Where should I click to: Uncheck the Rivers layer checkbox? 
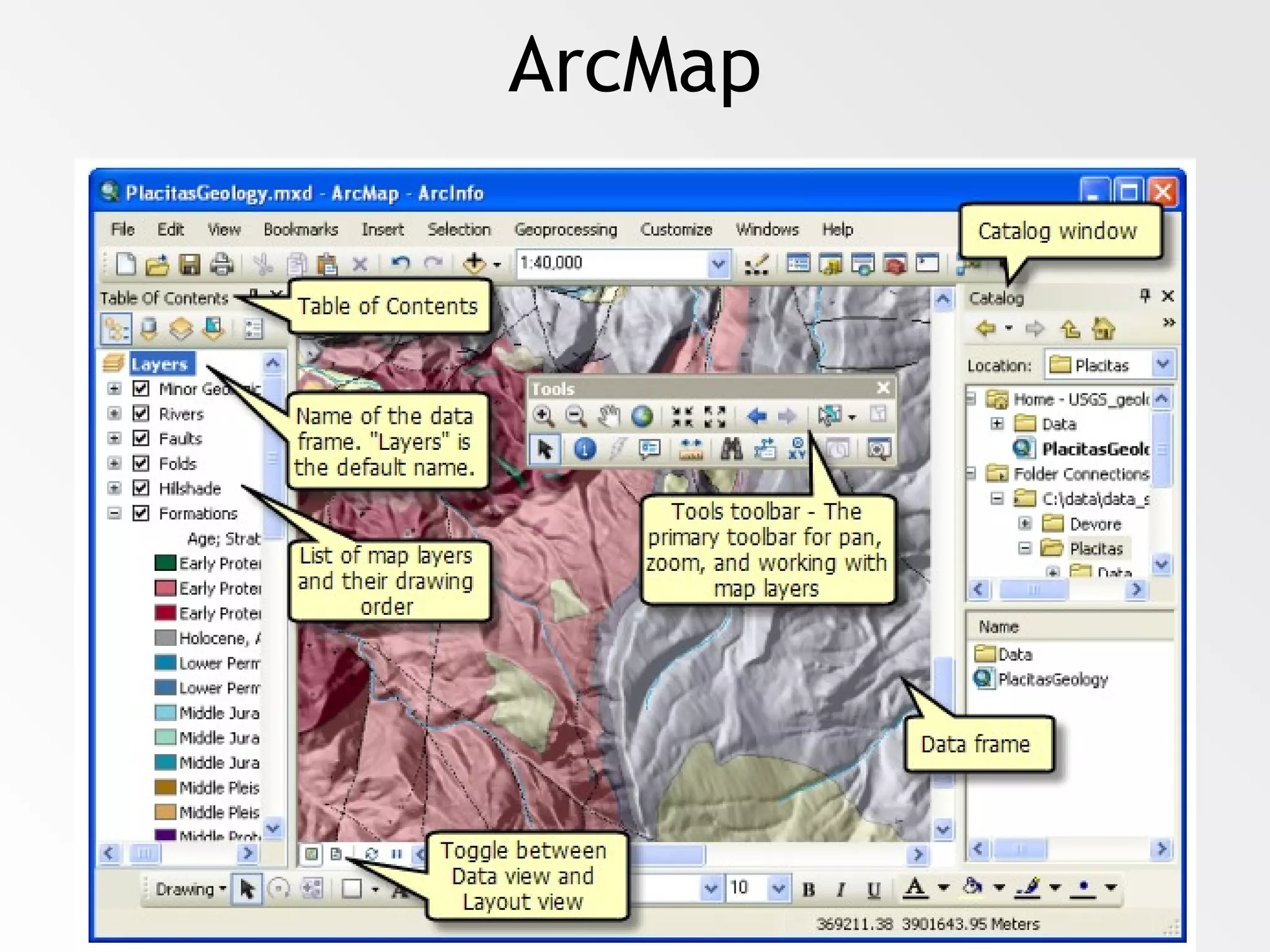(x=141, y=413)
